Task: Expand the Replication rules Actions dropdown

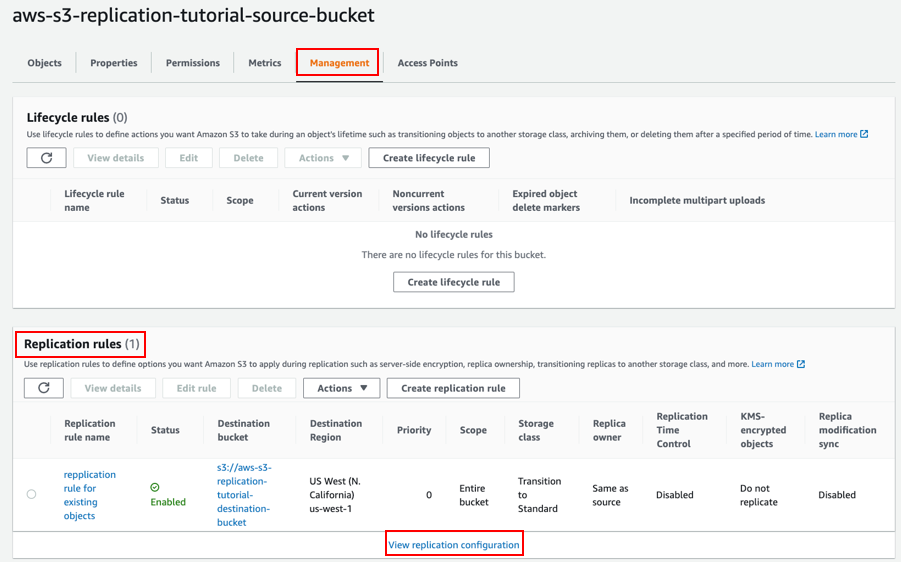Action: pyautogui.click(x=342, y=388)
